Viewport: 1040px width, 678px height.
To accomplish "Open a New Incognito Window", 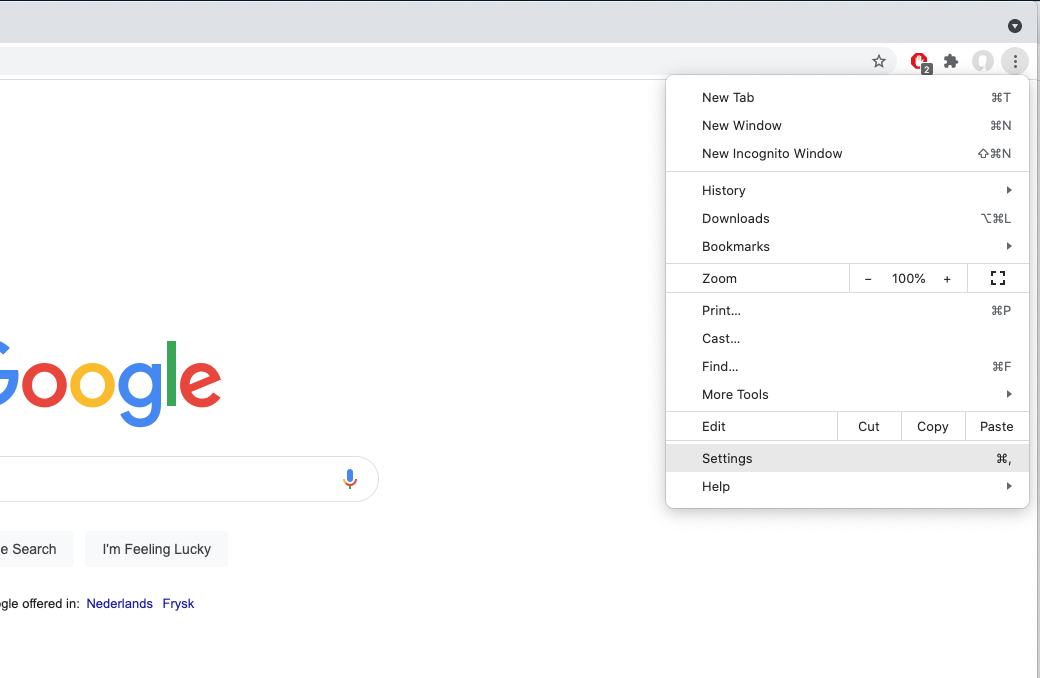I will coord(847,153).
